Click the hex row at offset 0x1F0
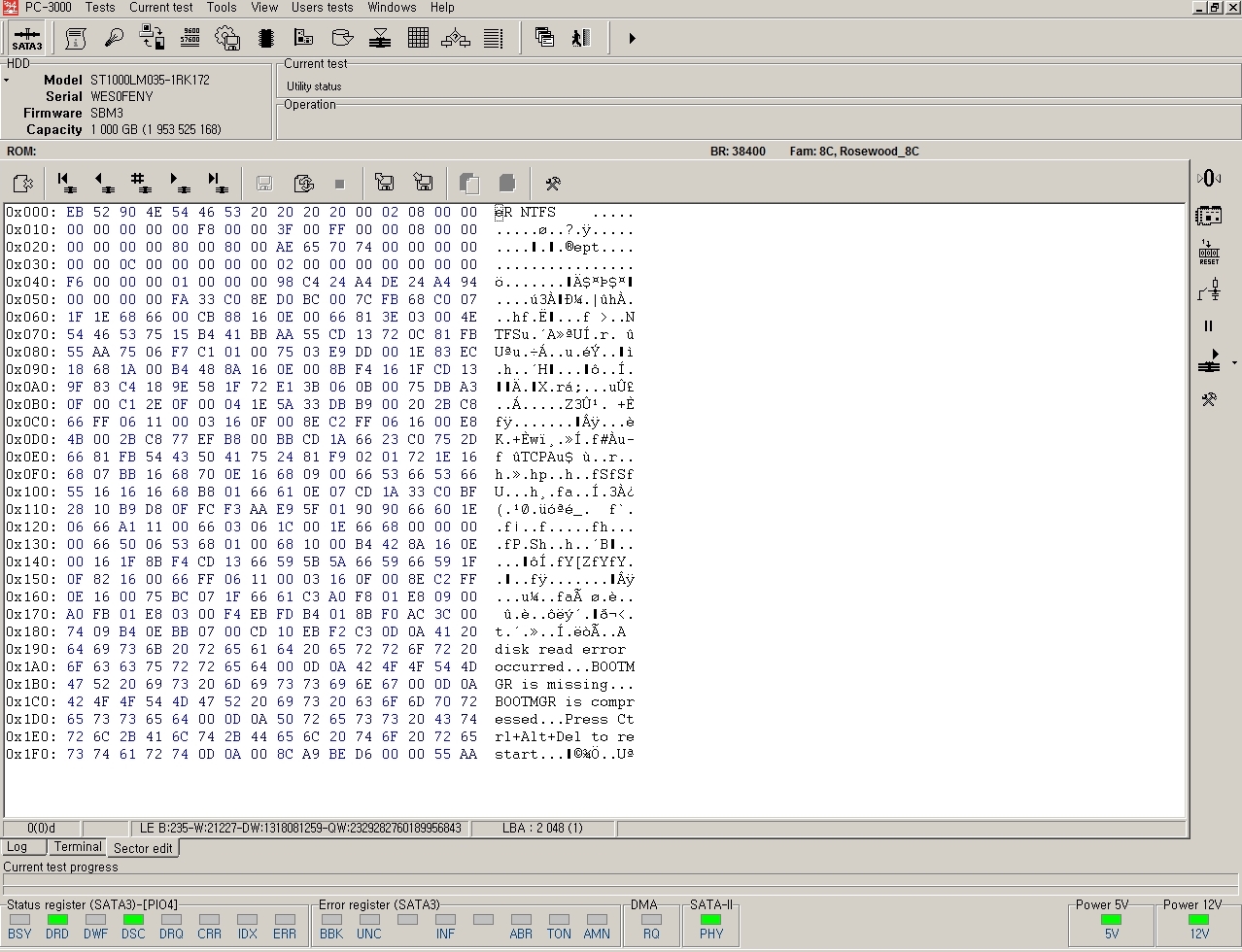The width and height of the screenshot is (1242, 952). coord(320,755)
